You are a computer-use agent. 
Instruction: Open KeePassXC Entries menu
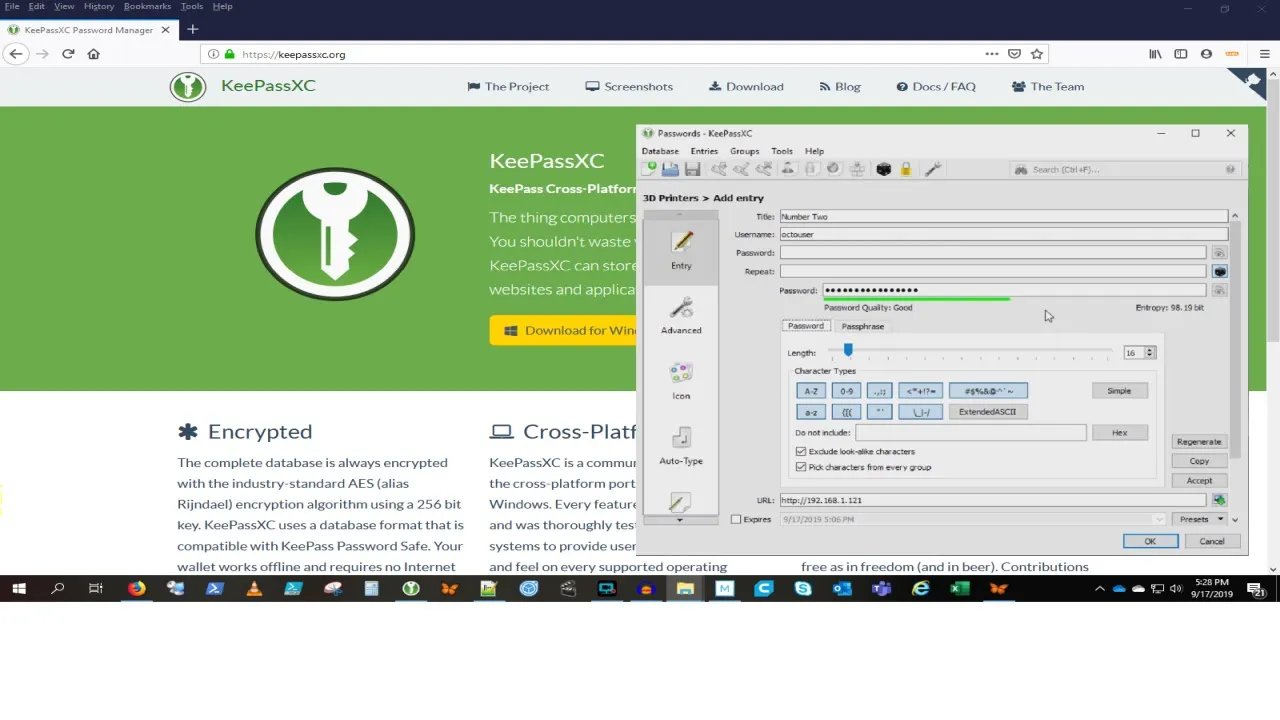(x=704, y=151)
